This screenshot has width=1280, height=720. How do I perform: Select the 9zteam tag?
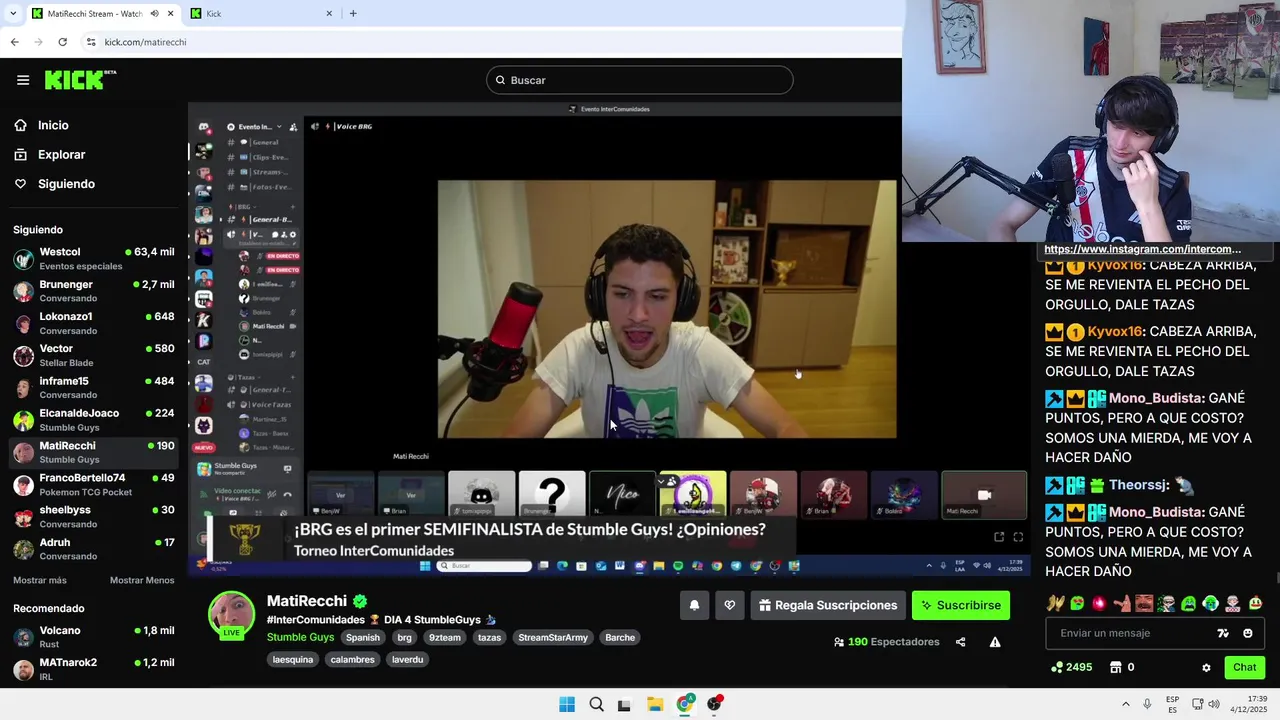click(x=445, y=637)
